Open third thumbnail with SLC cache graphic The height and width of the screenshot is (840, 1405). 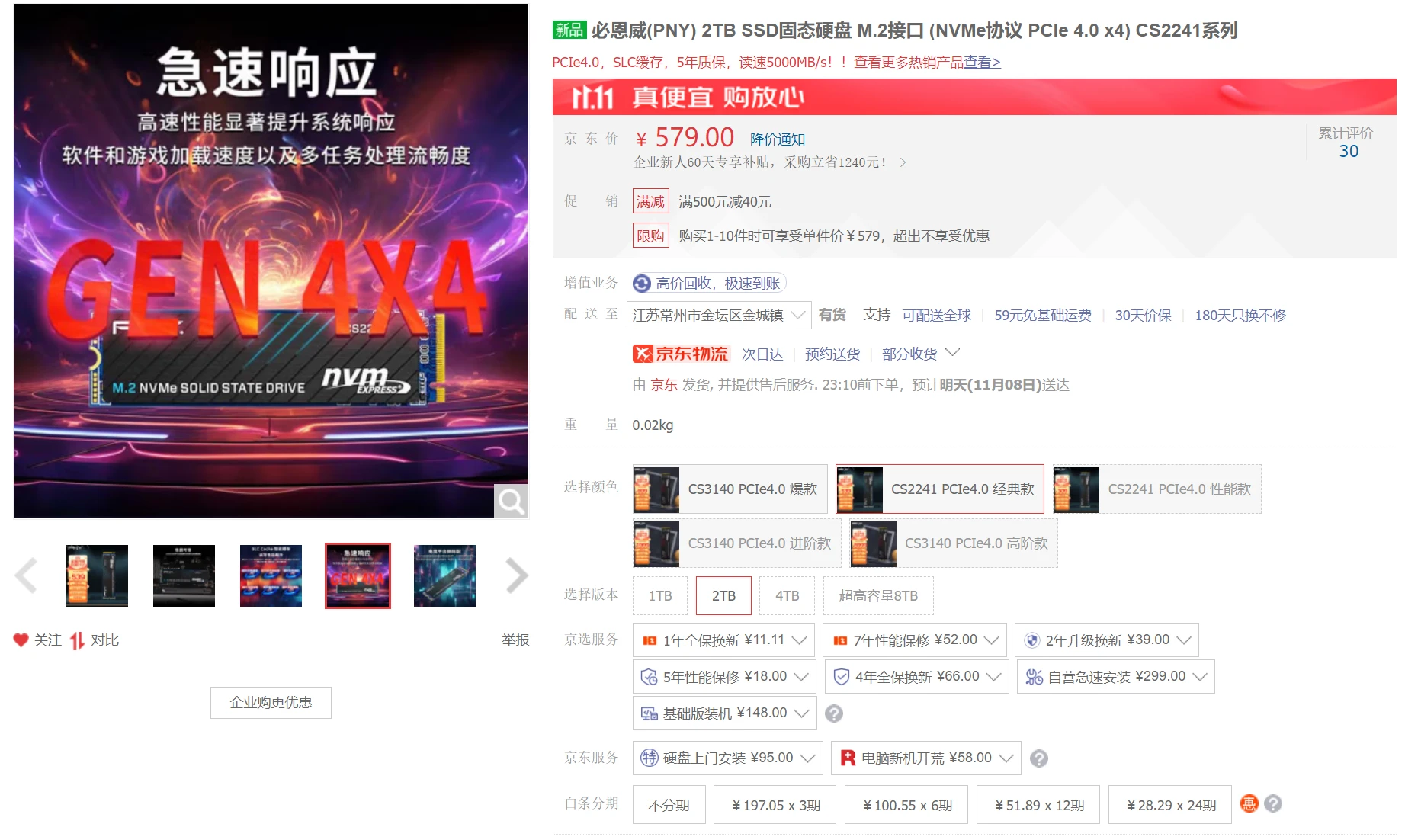click(271, 575)
